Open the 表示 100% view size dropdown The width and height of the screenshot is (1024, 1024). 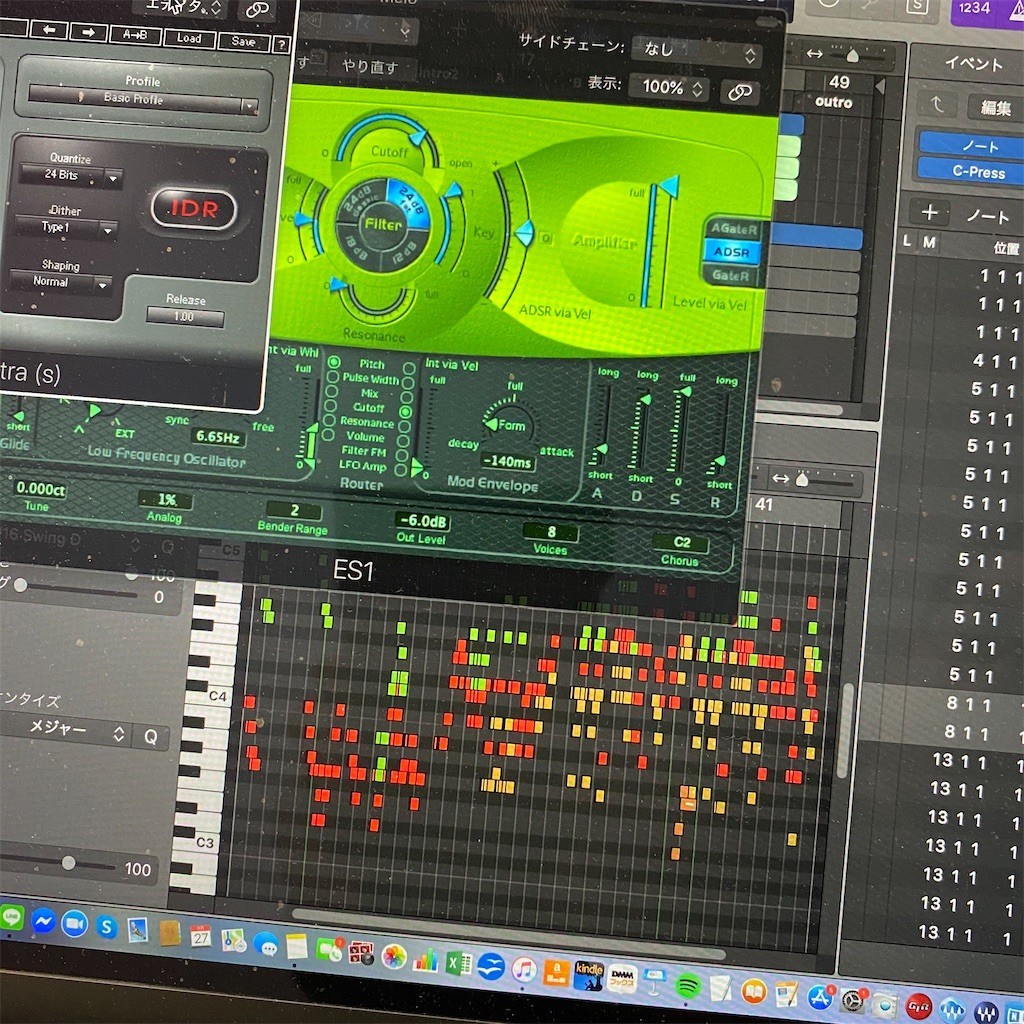[x=669, y=88]
